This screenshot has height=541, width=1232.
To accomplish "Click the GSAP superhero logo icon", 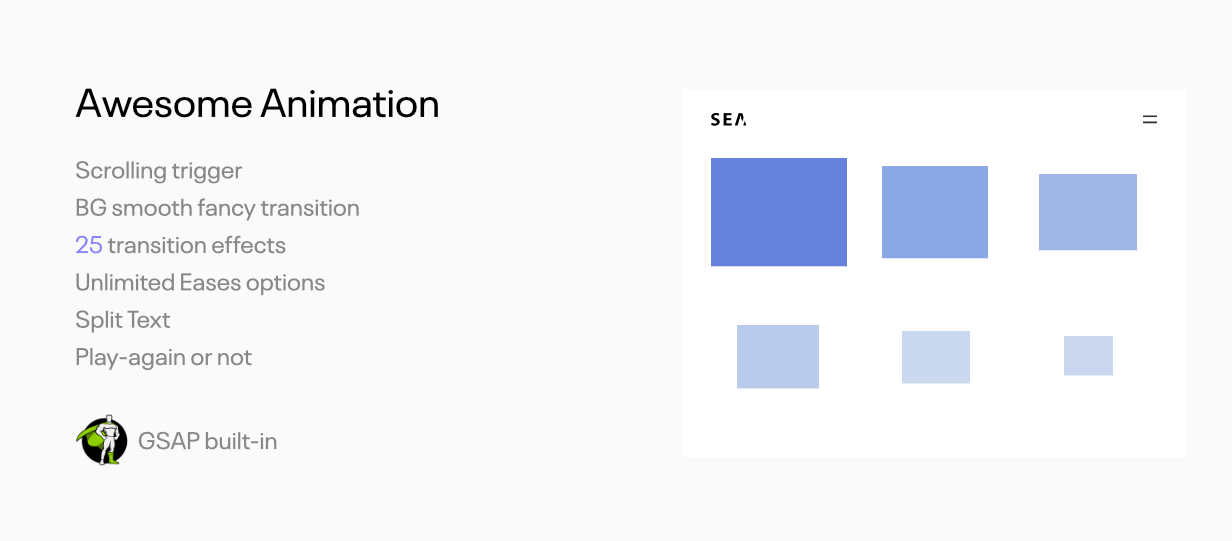I will pos(102,441).
